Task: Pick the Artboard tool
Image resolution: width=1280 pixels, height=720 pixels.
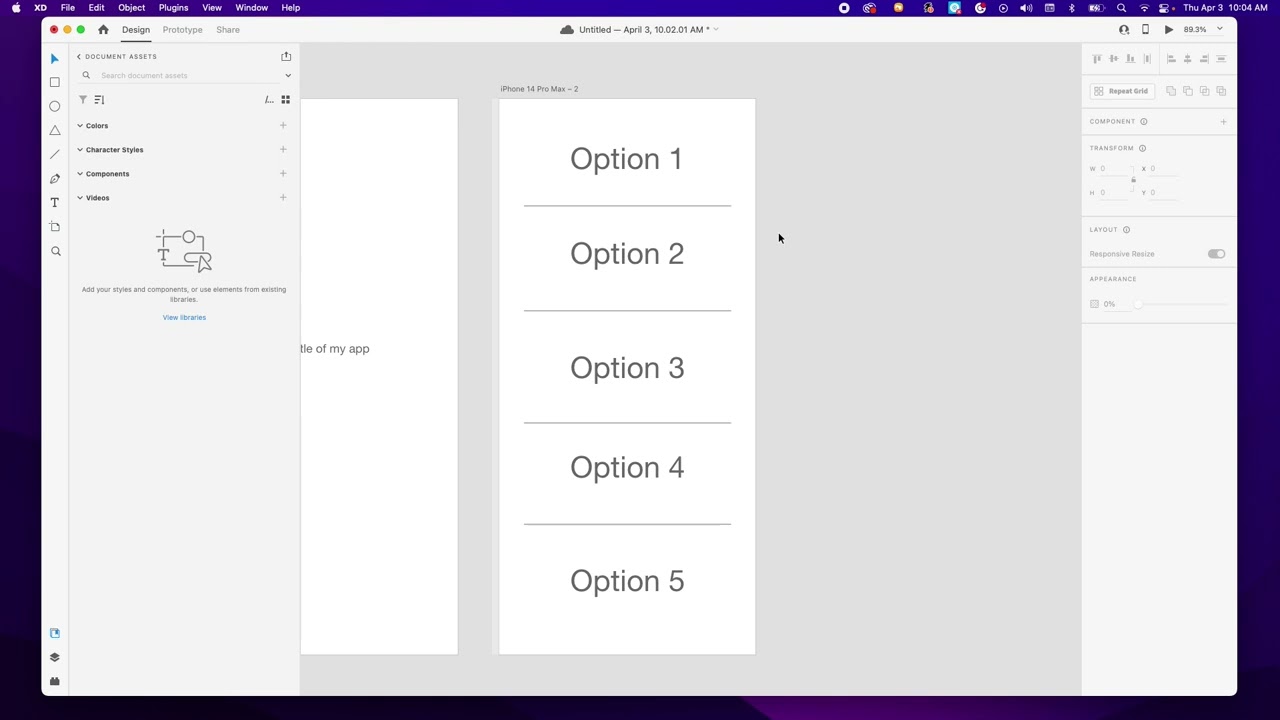Action: pos(55,227)
